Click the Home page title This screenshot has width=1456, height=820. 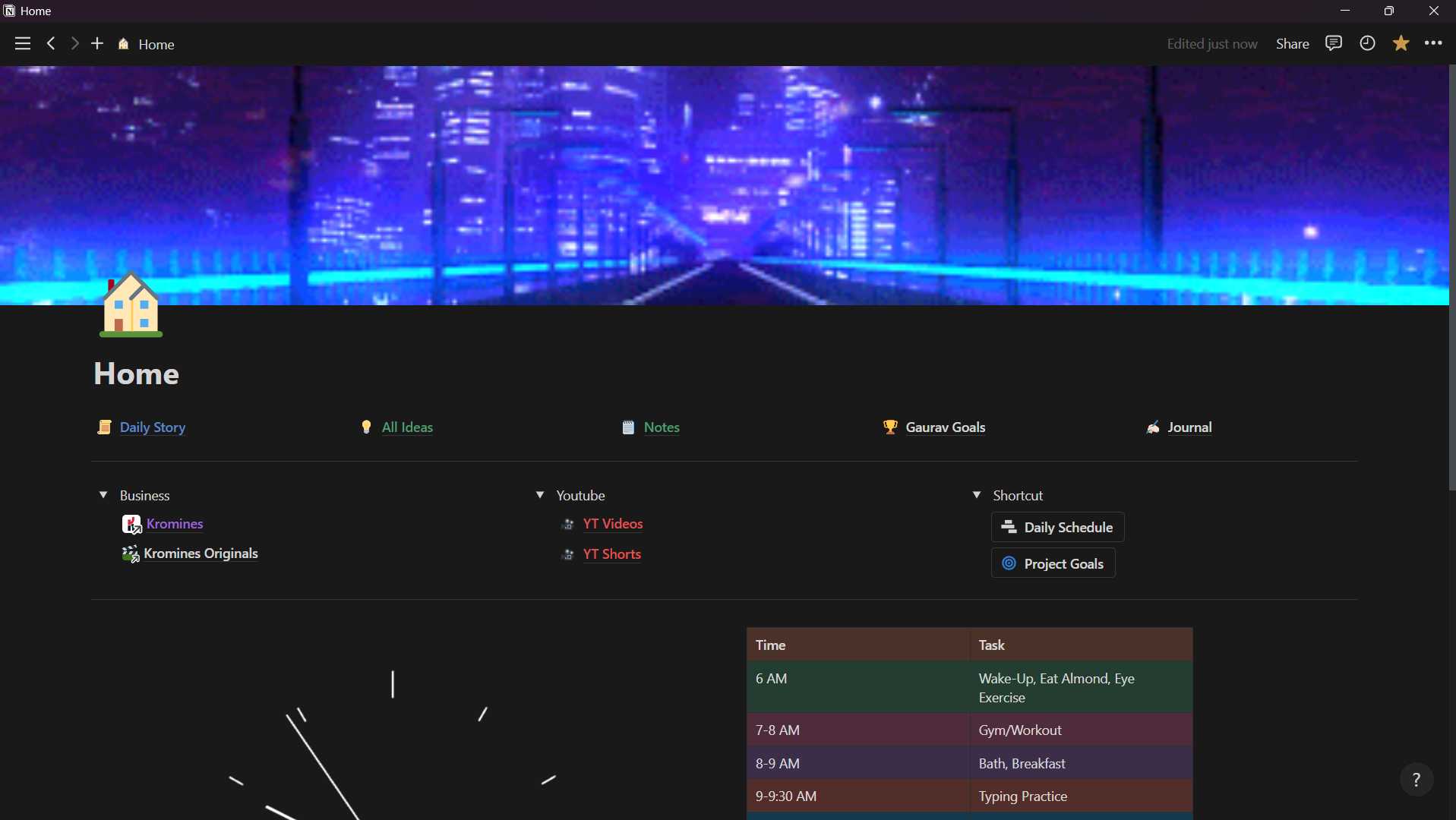coord(137,374)
